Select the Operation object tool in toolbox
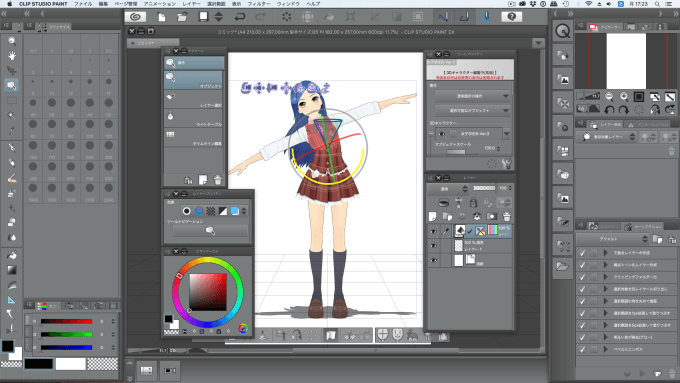Screen dimensions: 680x383 pos(12,85)
